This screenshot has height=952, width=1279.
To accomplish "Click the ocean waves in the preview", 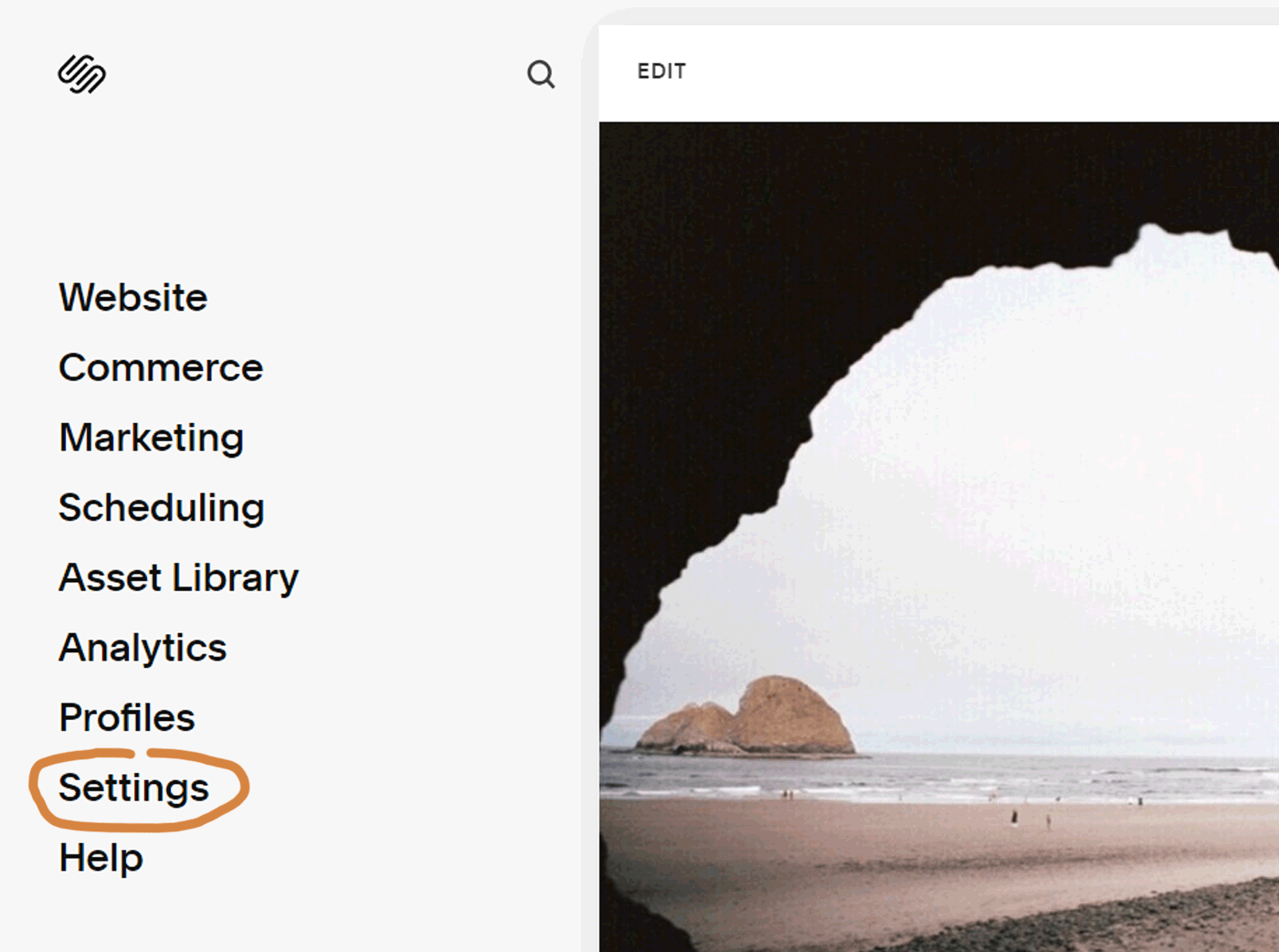I will click(1005, 775).
